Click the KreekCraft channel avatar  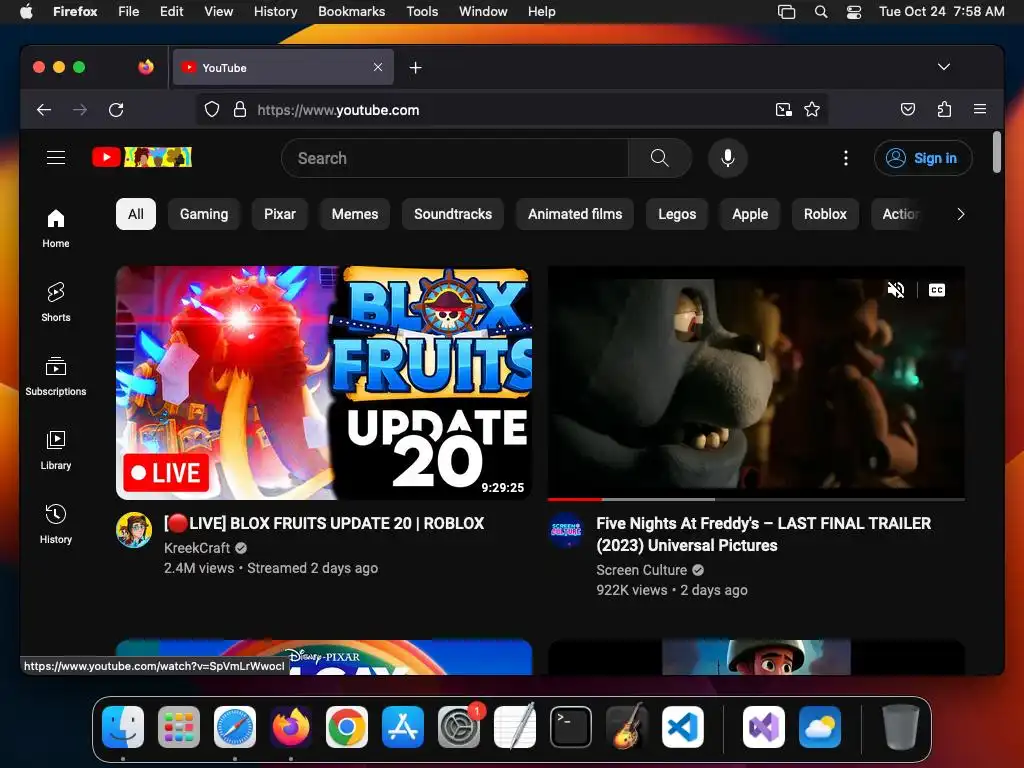(134, 530)
